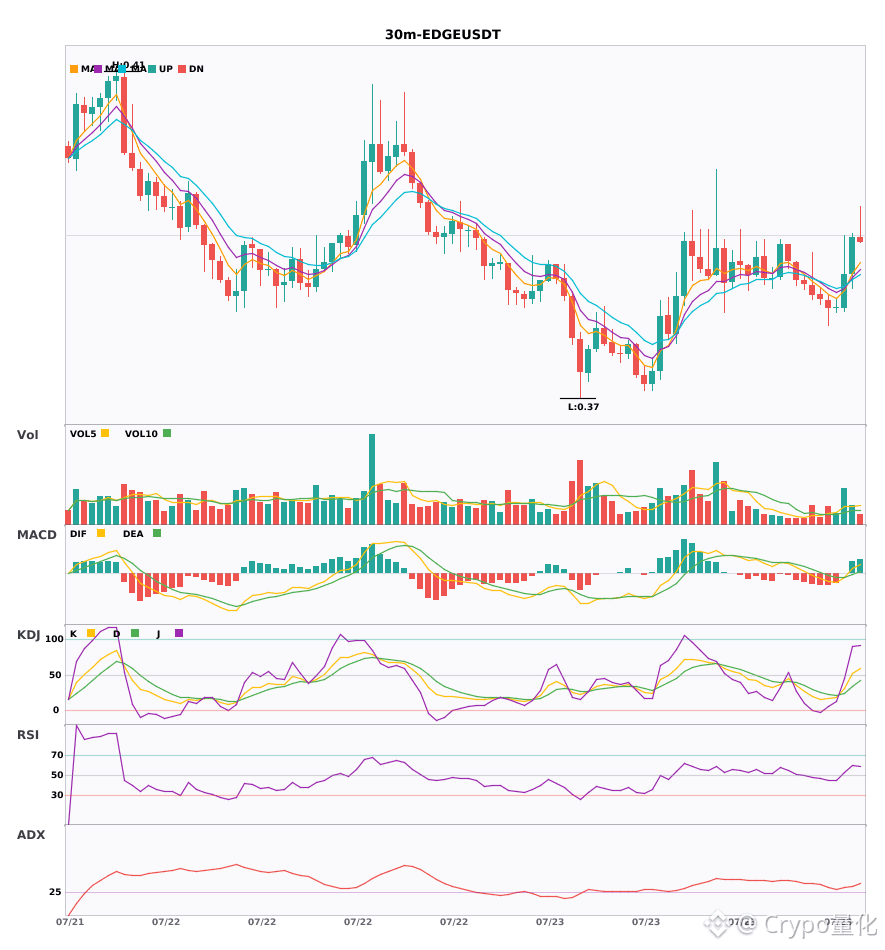Click the KDJ axis value 100
This screenshot has height=950, width=885.
click(x=55, y=639)
